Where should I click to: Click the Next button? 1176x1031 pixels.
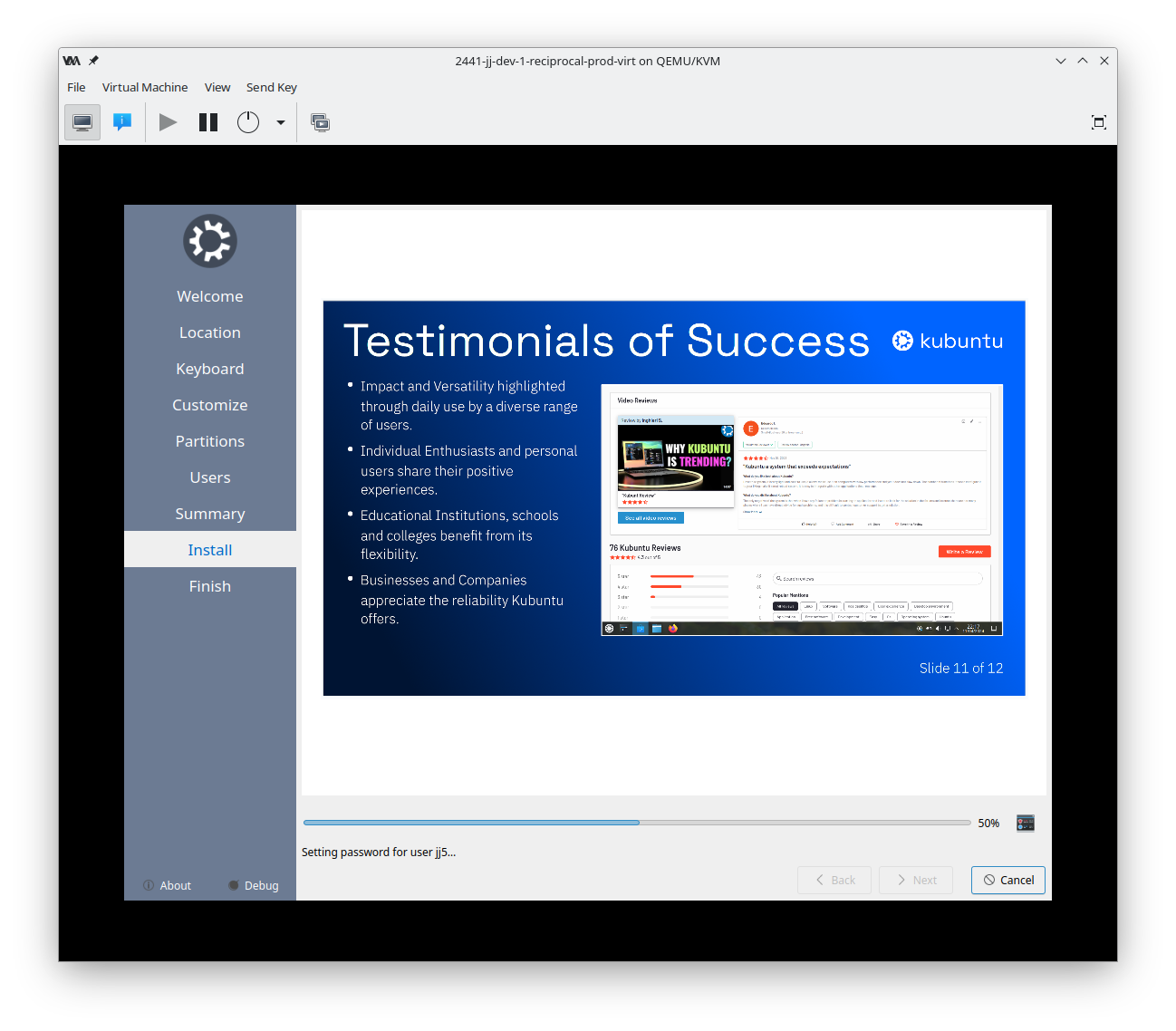coord(916,880)
